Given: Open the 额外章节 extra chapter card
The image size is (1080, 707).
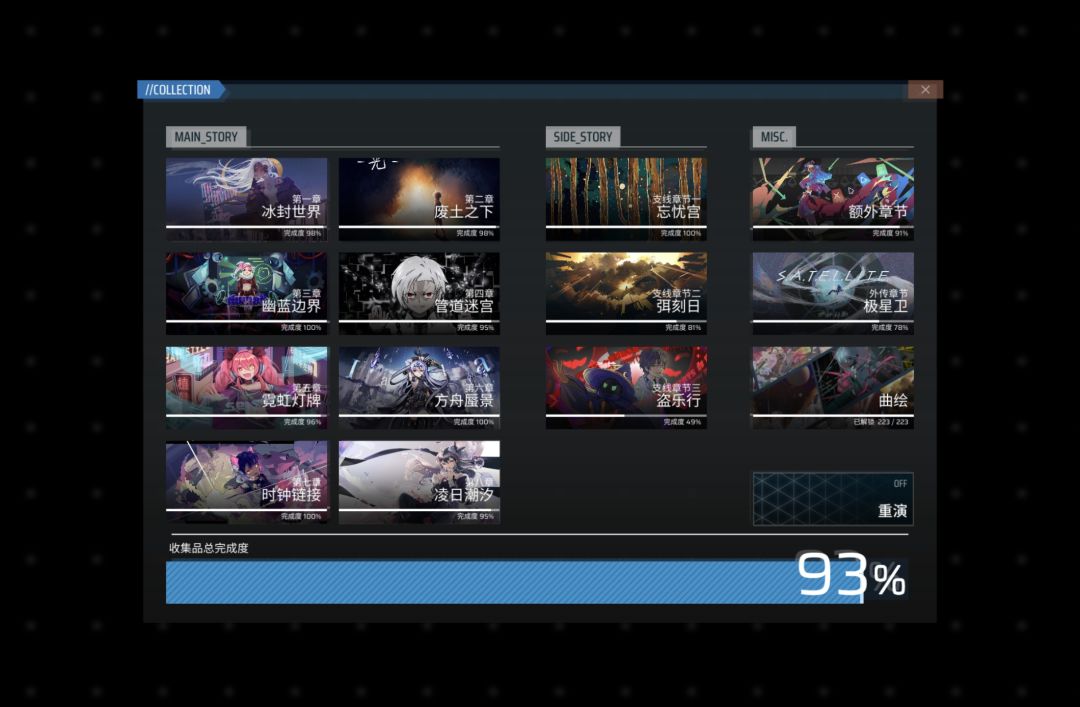Looking at the screenshot, I should [833, 198].
